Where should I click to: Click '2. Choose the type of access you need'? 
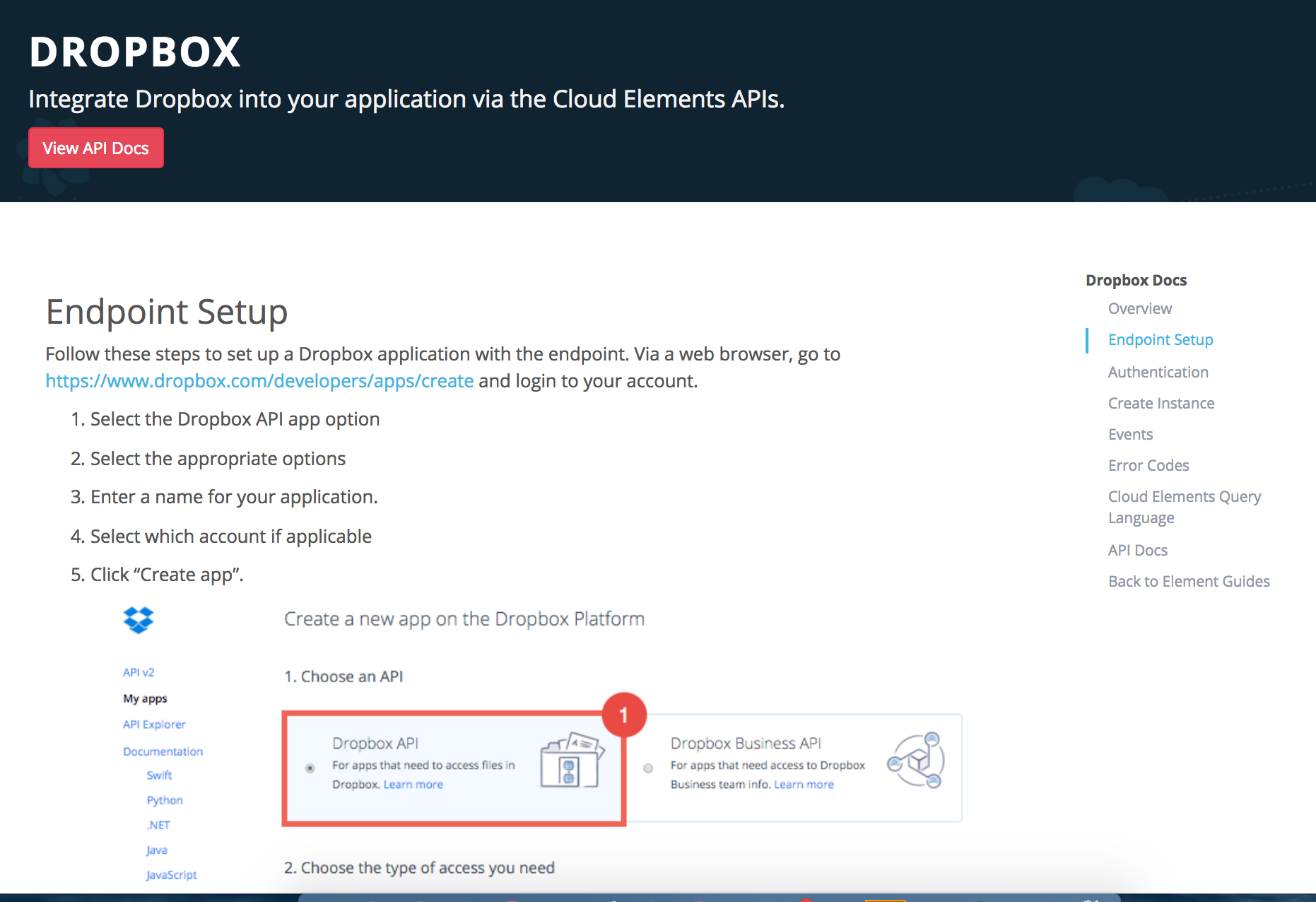(419, 867)
